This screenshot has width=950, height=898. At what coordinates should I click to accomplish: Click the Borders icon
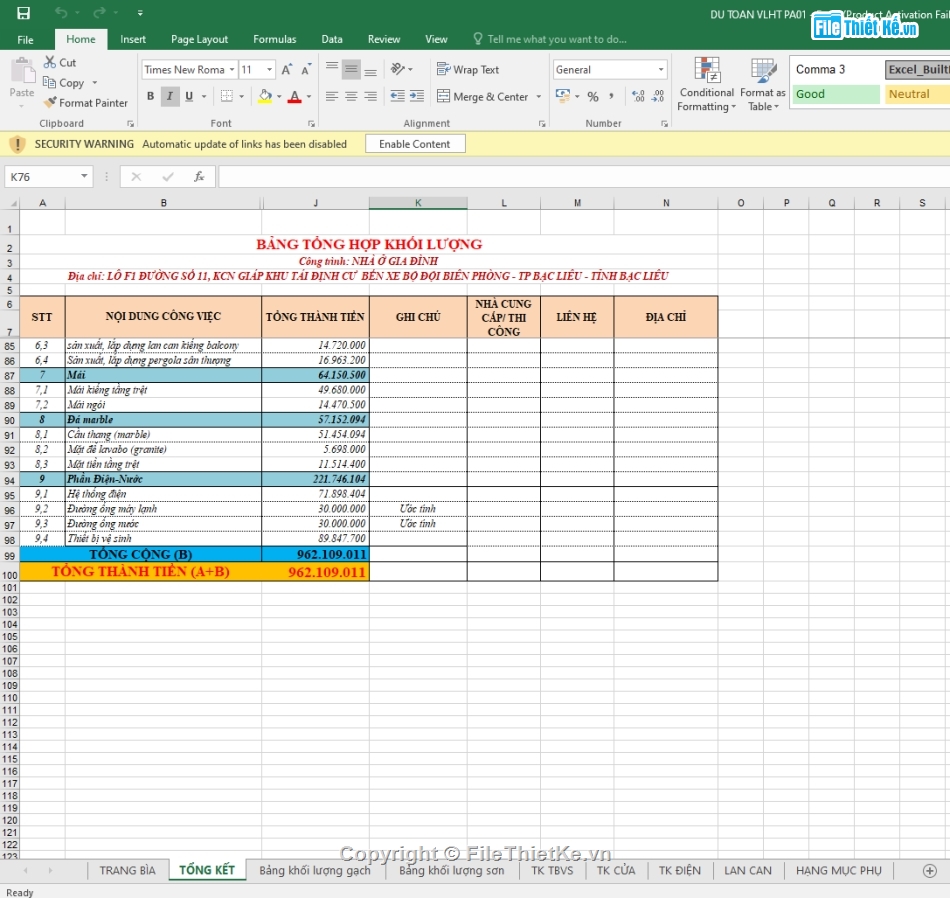pos(227,96)
